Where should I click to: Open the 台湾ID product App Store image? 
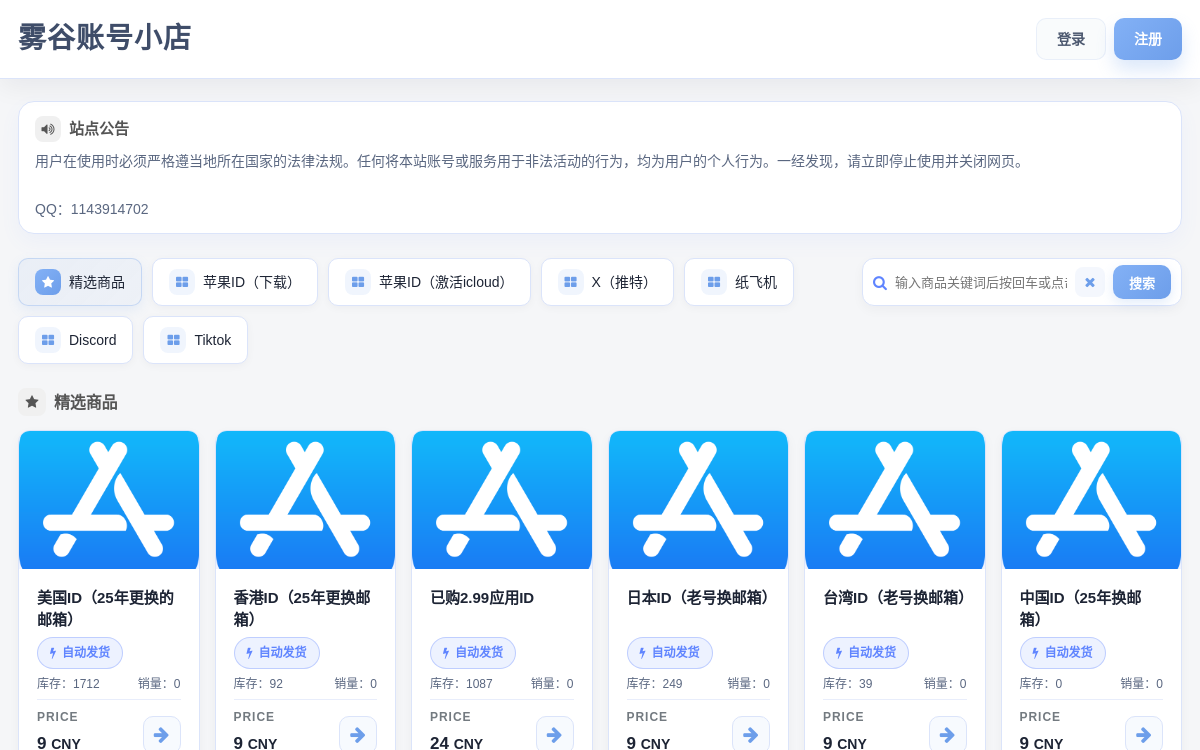point(895,500)
